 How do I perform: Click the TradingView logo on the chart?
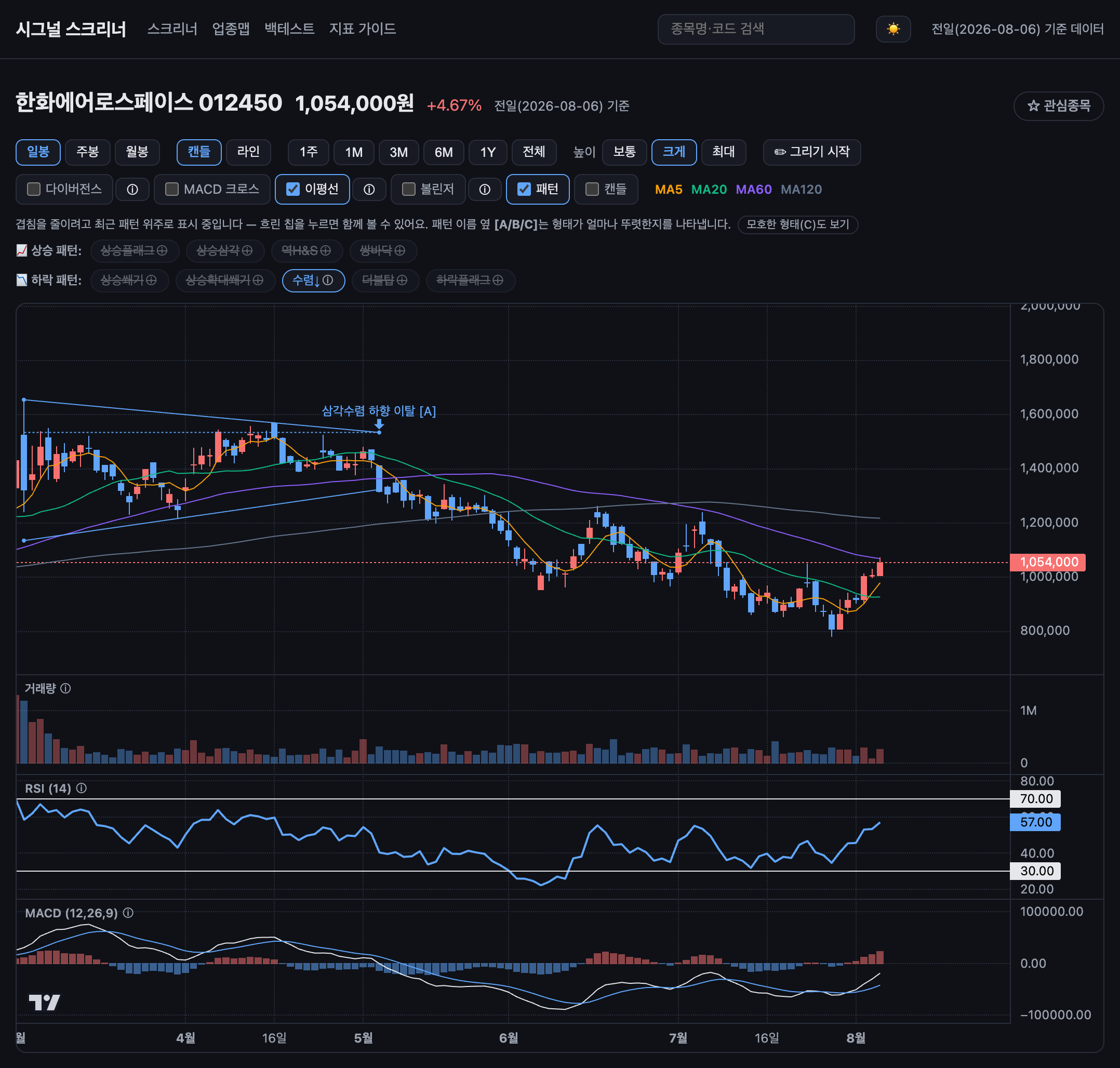44,1002
